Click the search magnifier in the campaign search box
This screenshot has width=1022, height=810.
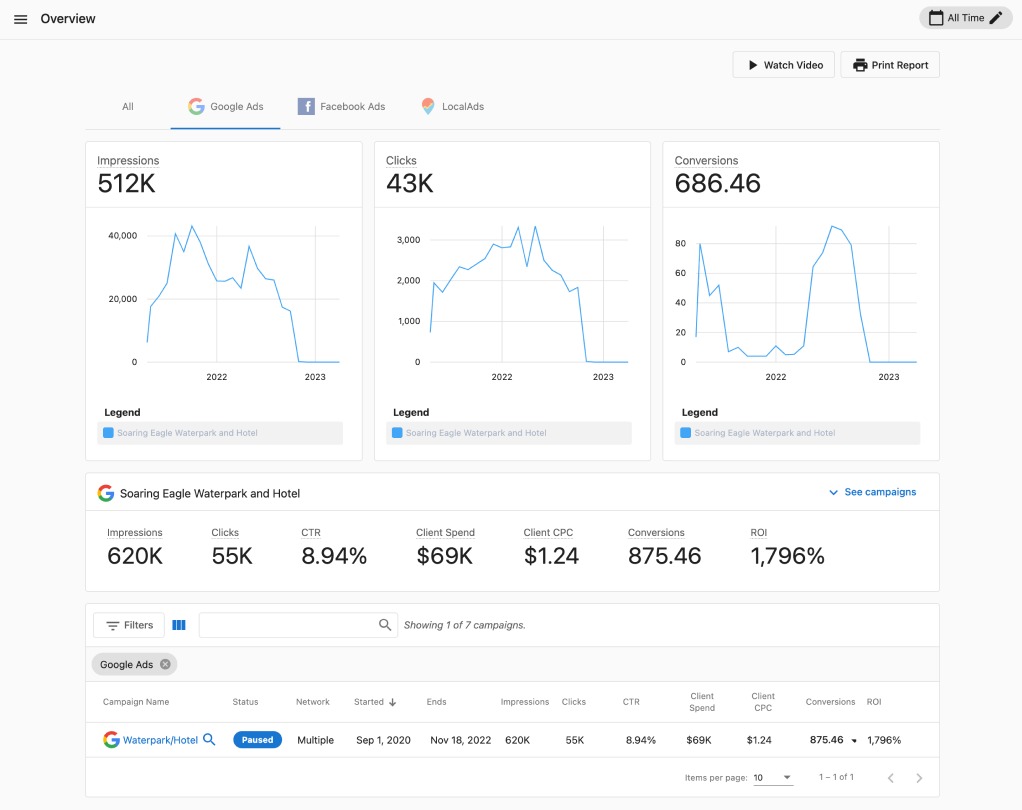(385, 625)
